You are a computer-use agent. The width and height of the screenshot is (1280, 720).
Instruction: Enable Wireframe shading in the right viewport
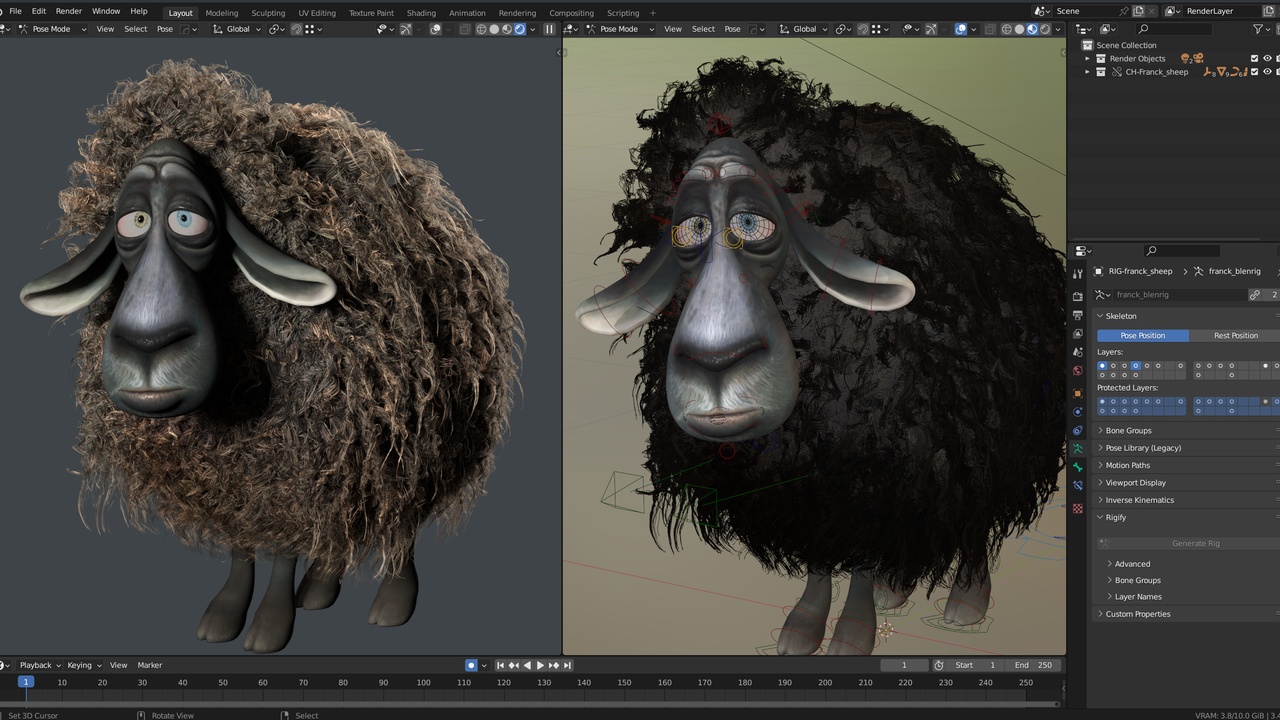click(1007, 29)
